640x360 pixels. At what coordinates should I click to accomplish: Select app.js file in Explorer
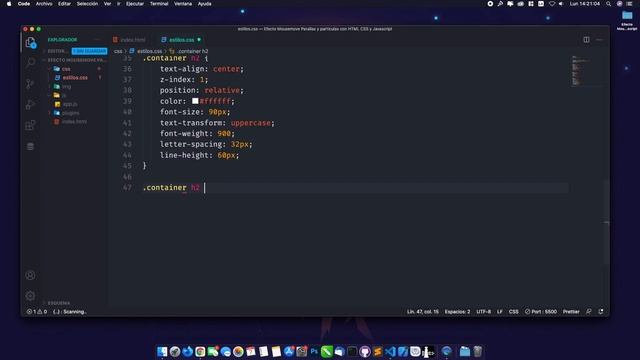pos(70,104)
